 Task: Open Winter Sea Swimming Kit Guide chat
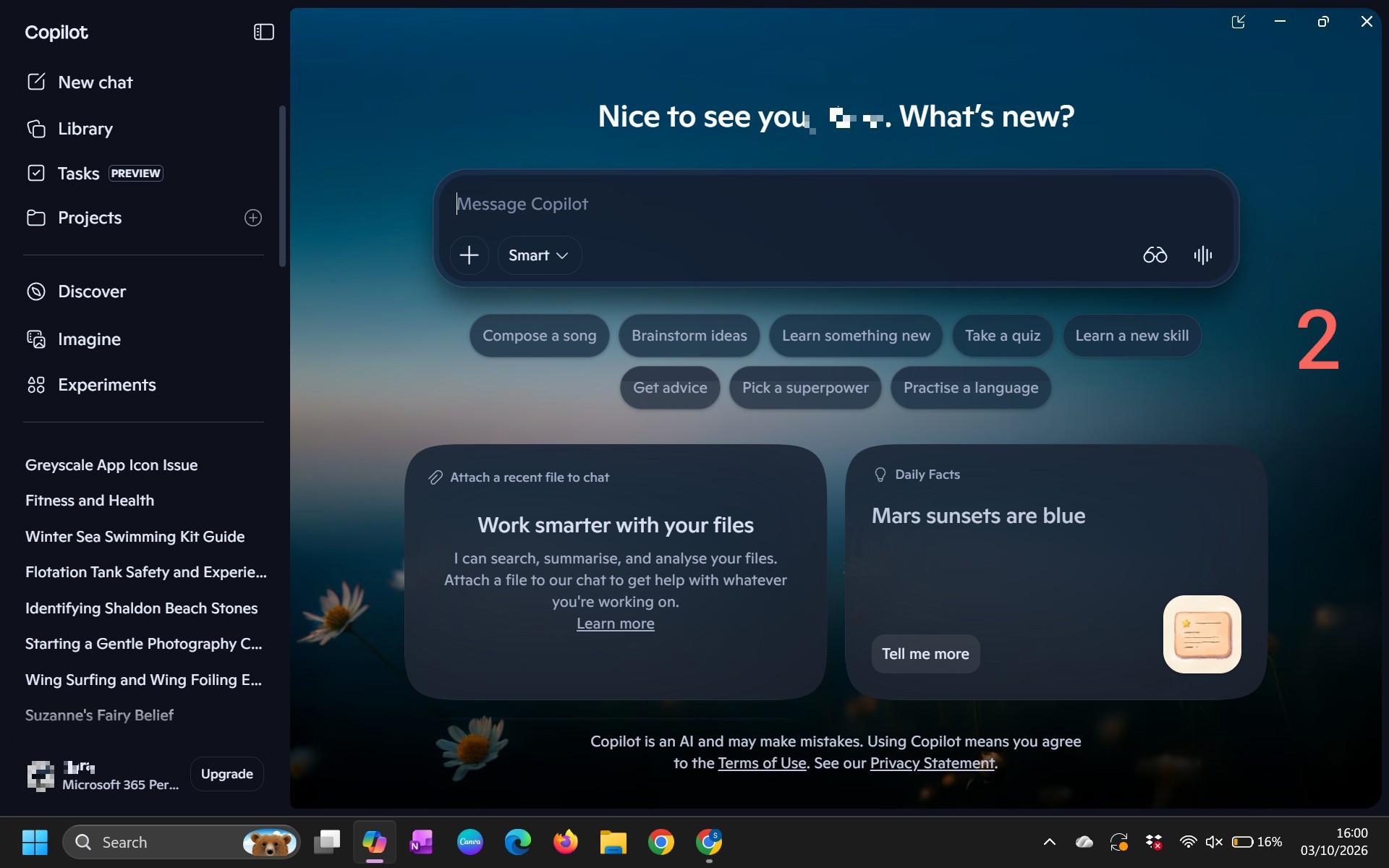pyautogui.click(x=135, y=537)
